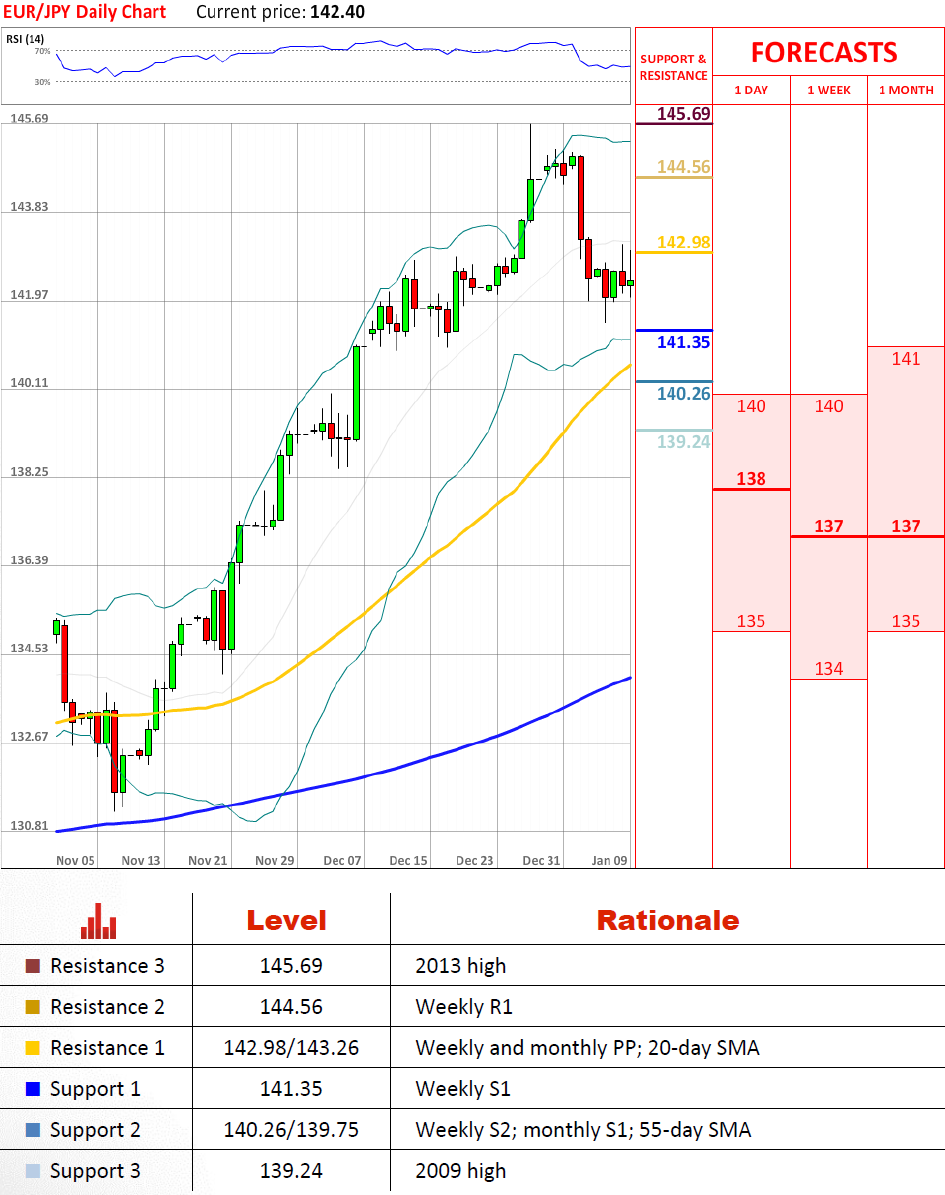Viewport: 945px width, 1195px height.
Task: Click the 'Weekly S1' rationale cell
Action: coord(463,1090)
